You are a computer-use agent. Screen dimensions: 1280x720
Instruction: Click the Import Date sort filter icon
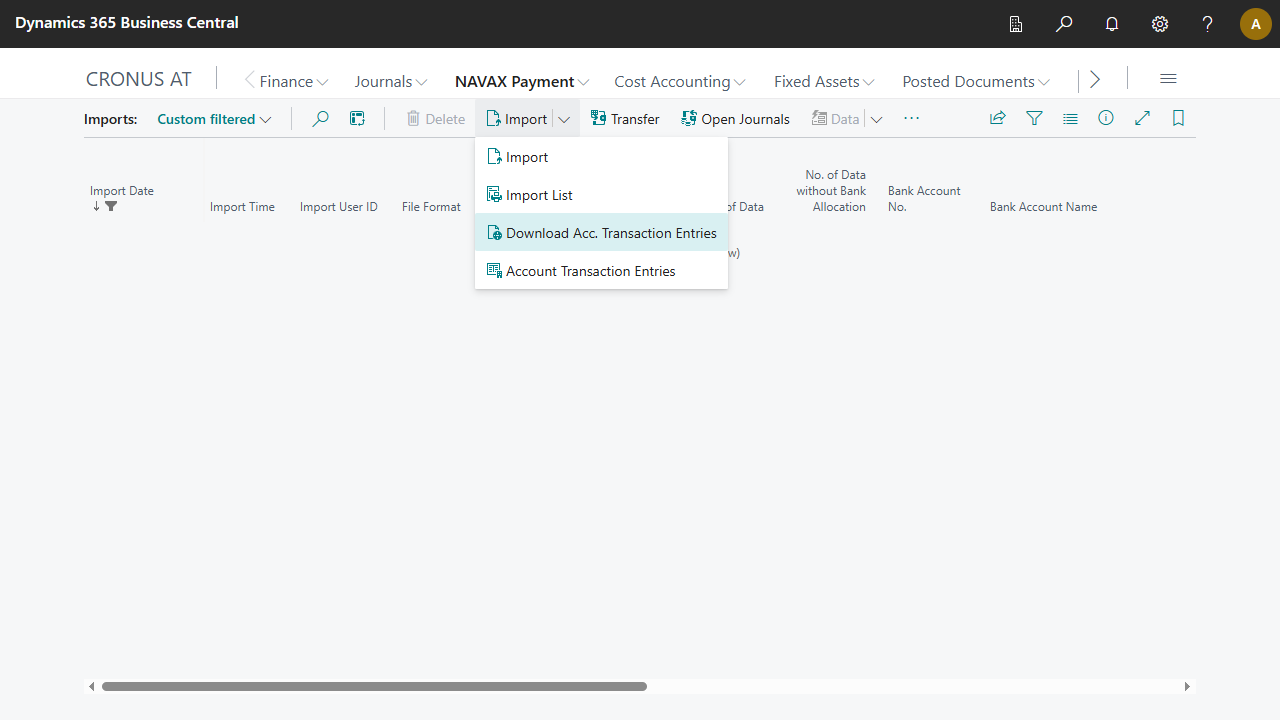pos(111,206)
